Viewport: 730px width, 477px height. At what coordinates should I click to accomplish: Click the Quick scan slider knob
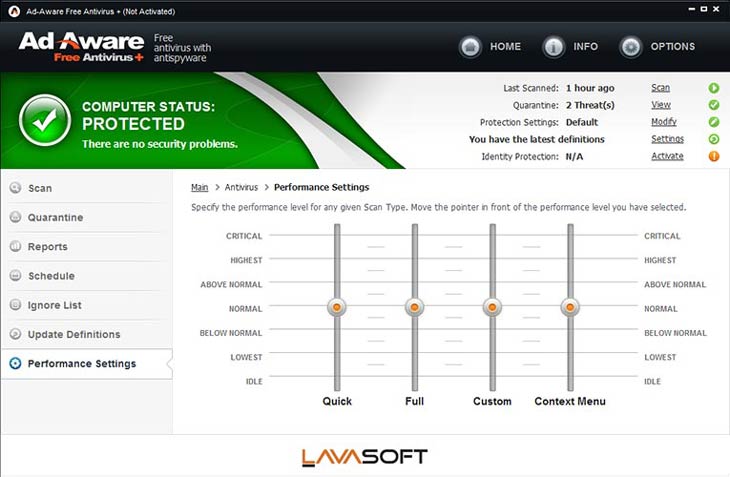pyautogui.click(x=337, y=307)
